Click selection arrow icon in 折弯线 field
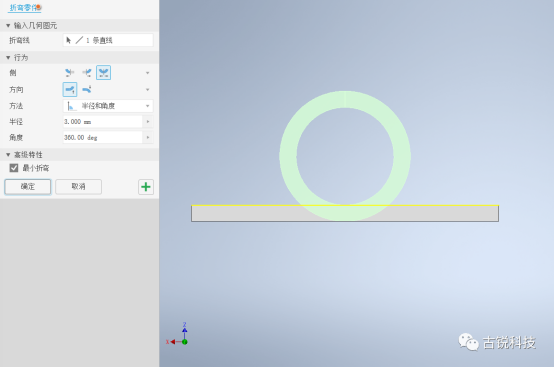Screen dimensions: 554x368 point(69,40)
